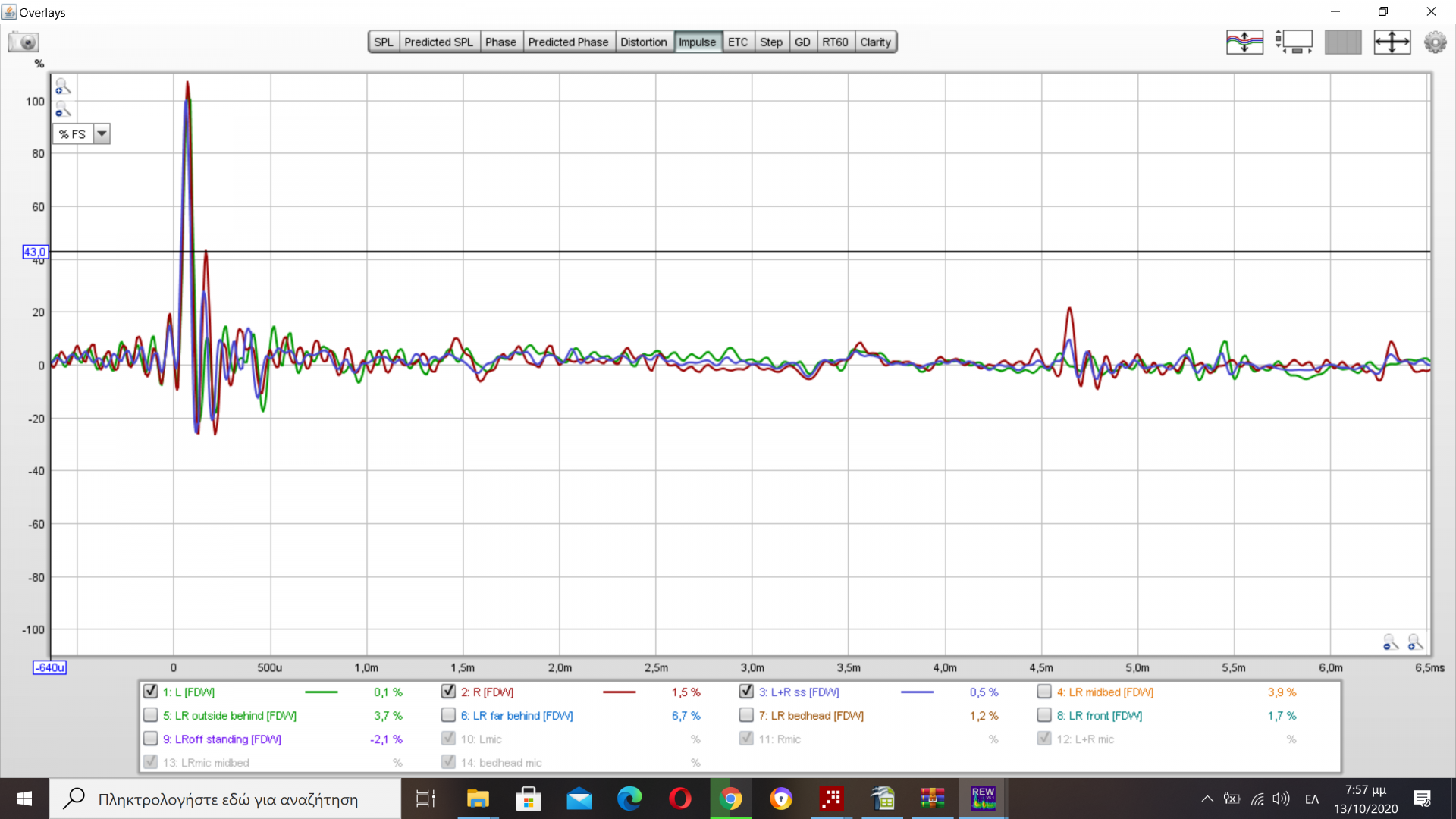This screenshot has width=1456, height=819.
Task: Open graph controls gear icon
Action: pos(1435,42)
